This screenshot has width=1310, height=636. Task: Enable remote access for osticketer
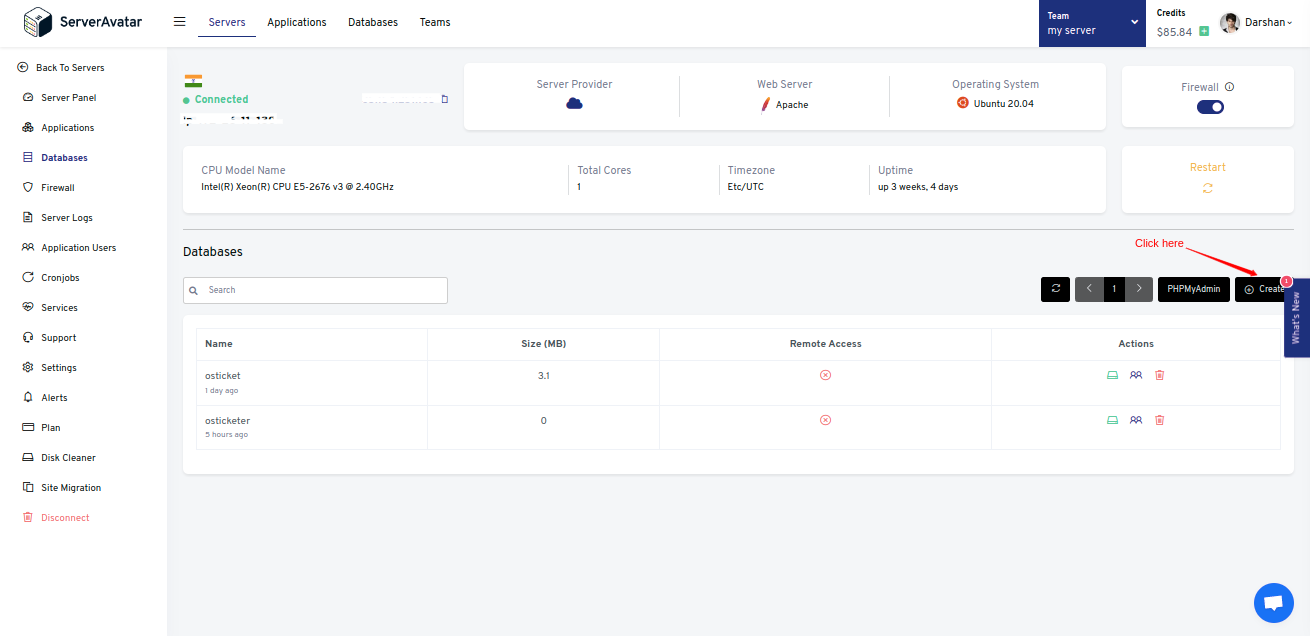825,420
